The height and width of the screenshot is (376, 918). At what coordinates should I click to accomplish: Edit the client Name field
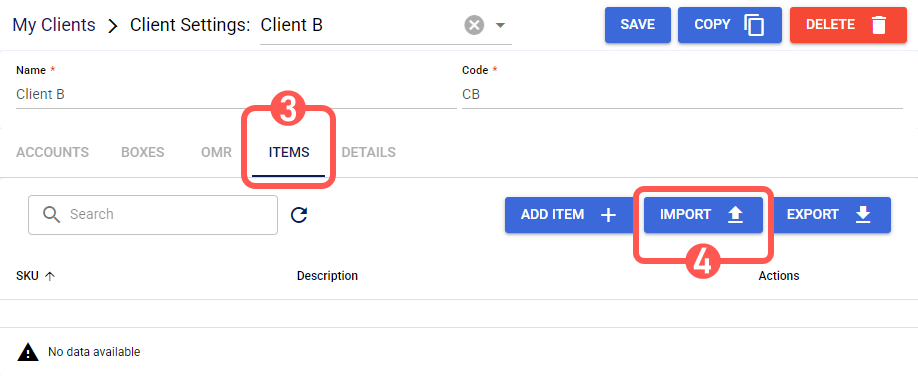click(x=236, y=94)
